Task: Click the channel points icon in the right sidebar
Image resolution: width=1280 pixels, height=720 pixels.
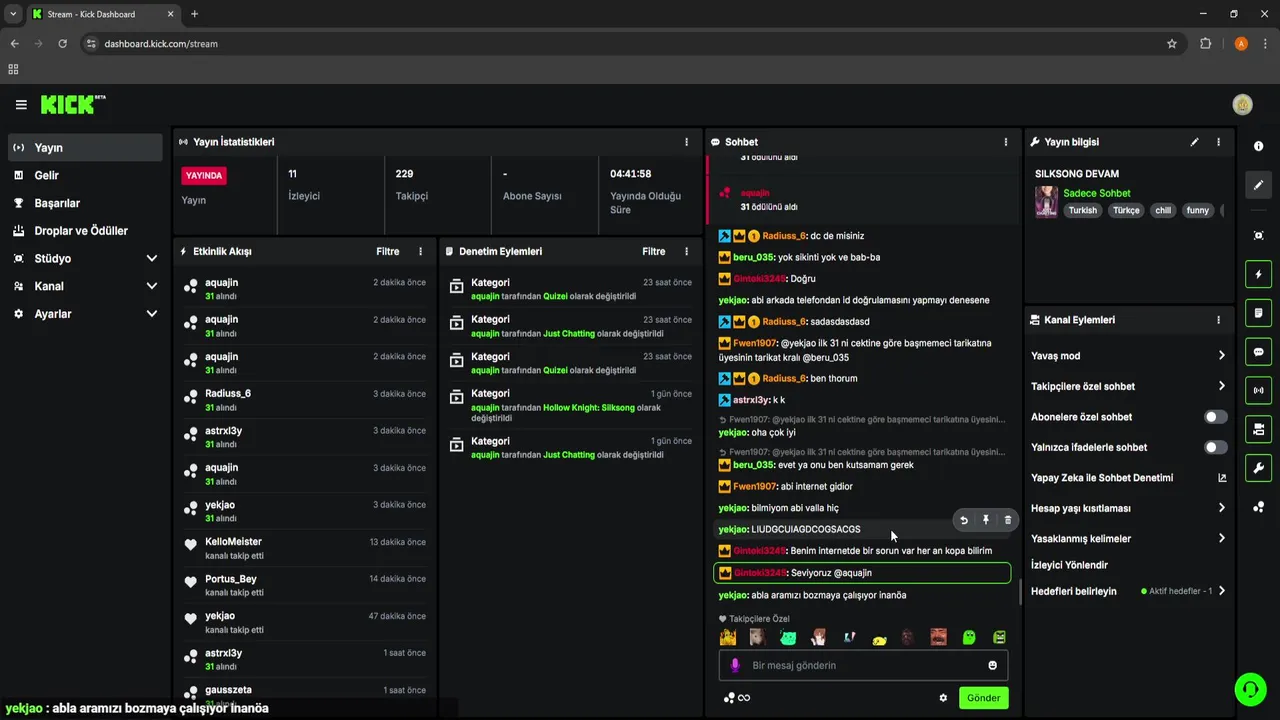Action: pyautogui.click(x=1258, y=507)
